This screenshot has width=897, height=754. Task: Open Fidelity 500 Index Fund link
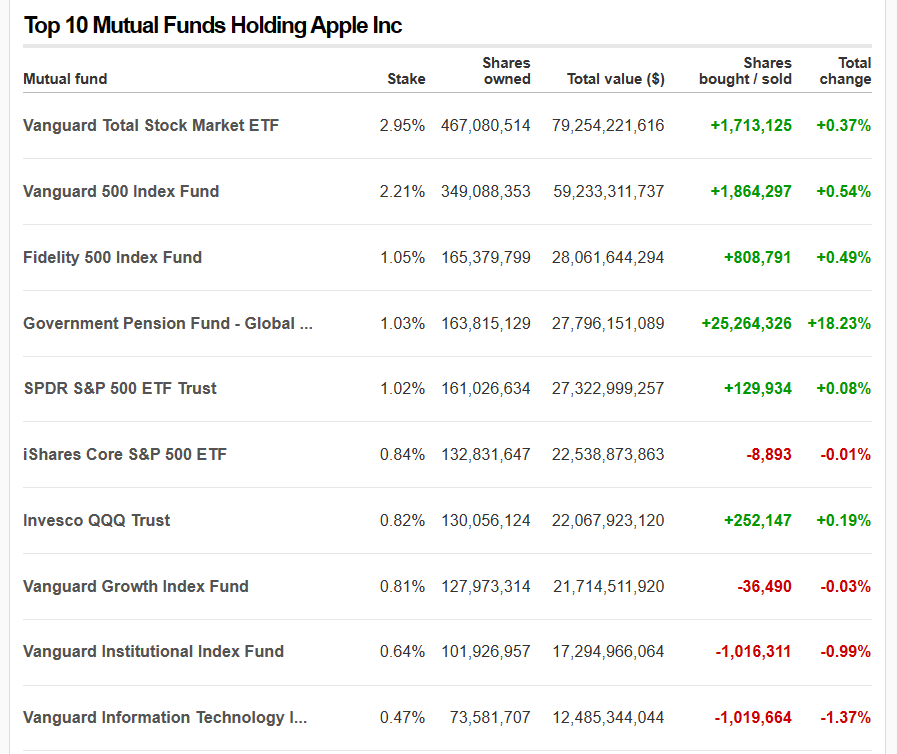112,257
